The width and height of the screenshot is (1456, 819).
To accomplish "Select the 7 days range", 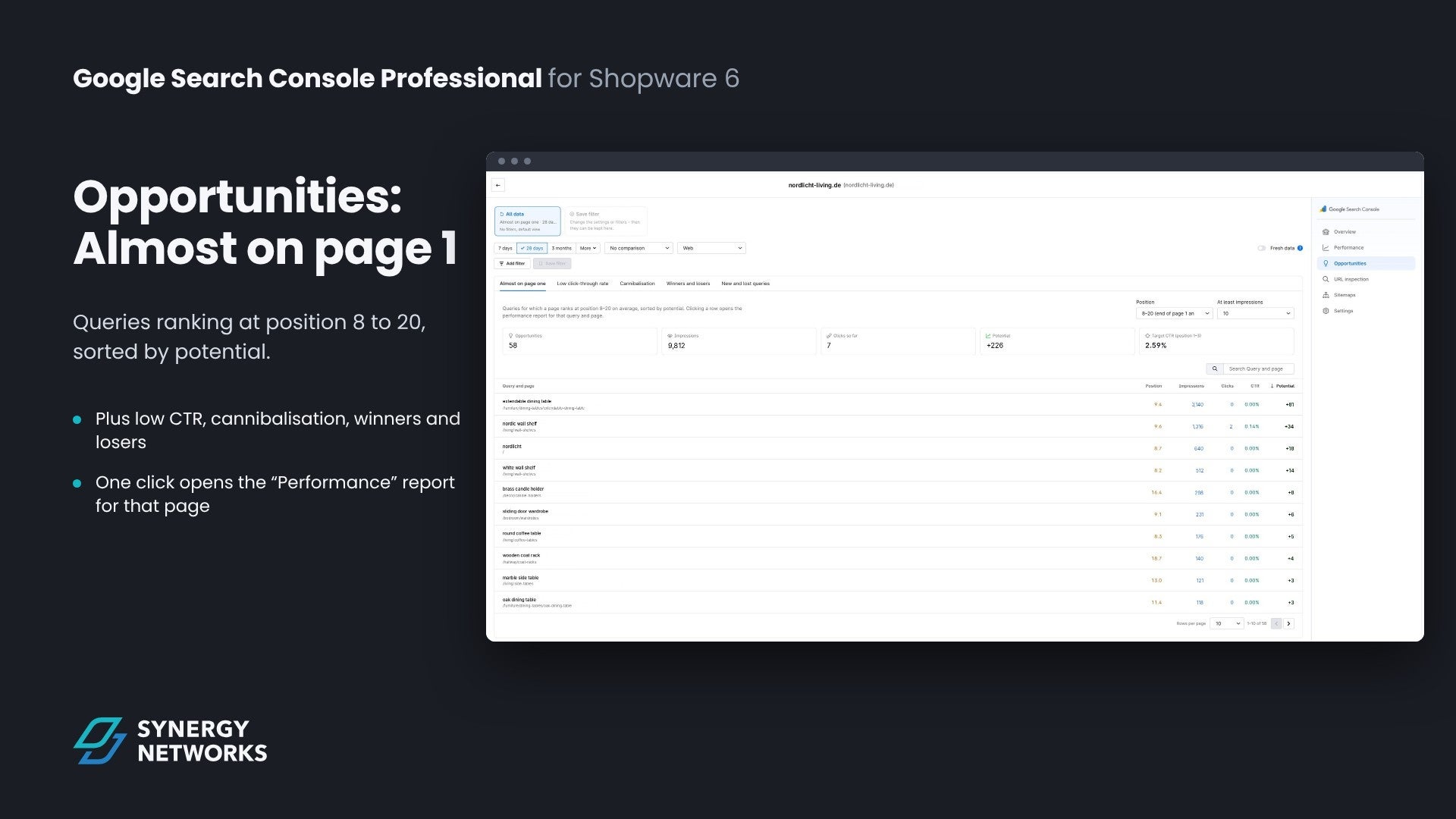I will tap(505, 248).
